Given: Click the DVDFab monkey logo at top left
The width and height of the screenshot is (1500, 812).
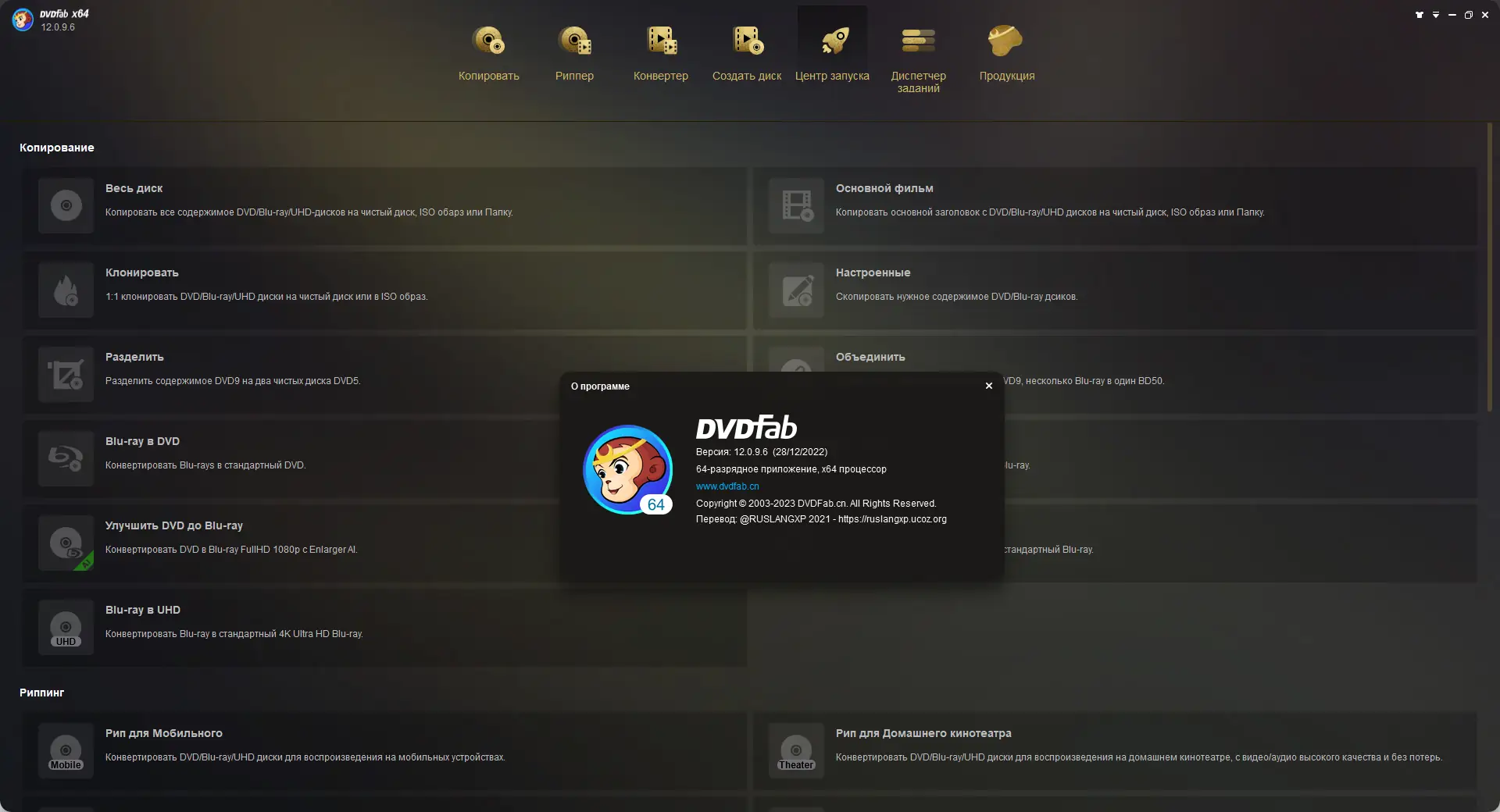Looking at the screenshot, I should click(x=23, y=20).
